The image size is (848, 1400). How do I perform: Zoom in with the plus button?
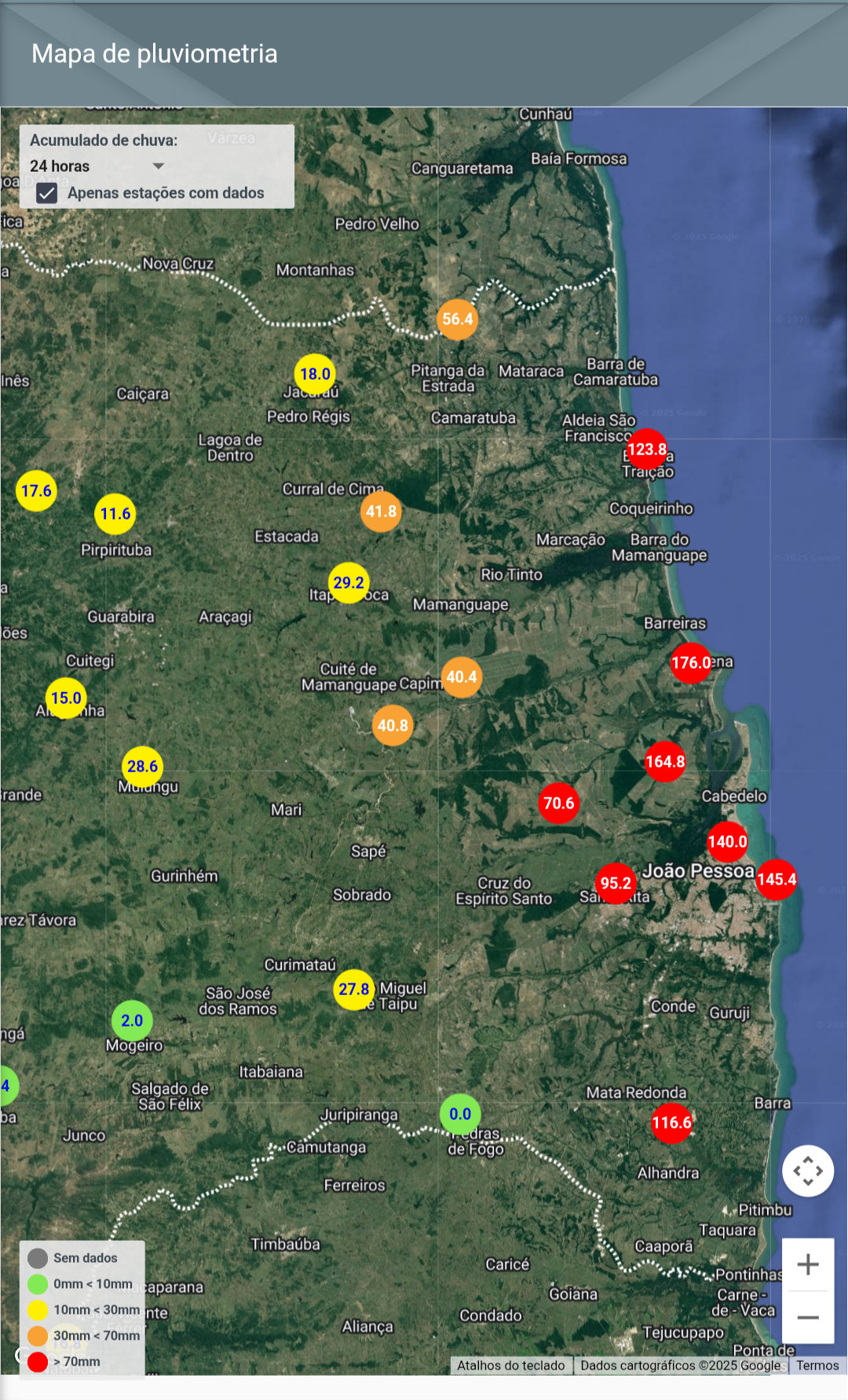coord(808,1264)
